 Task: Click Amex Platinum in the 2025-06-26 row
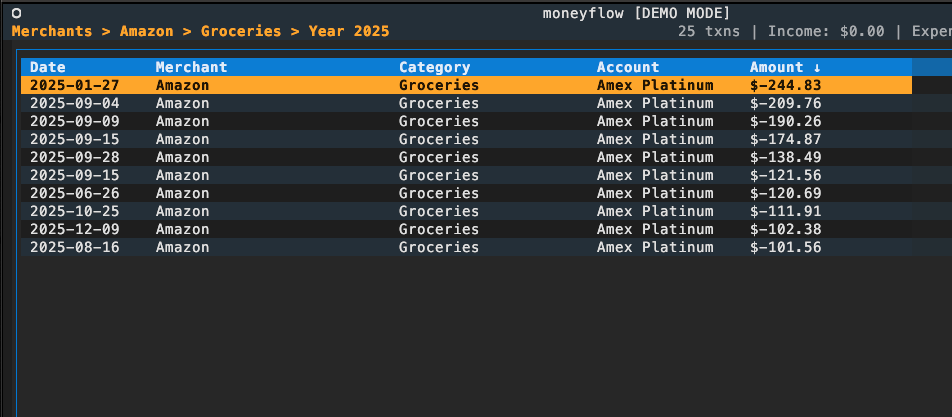click(x=655, y=193)
